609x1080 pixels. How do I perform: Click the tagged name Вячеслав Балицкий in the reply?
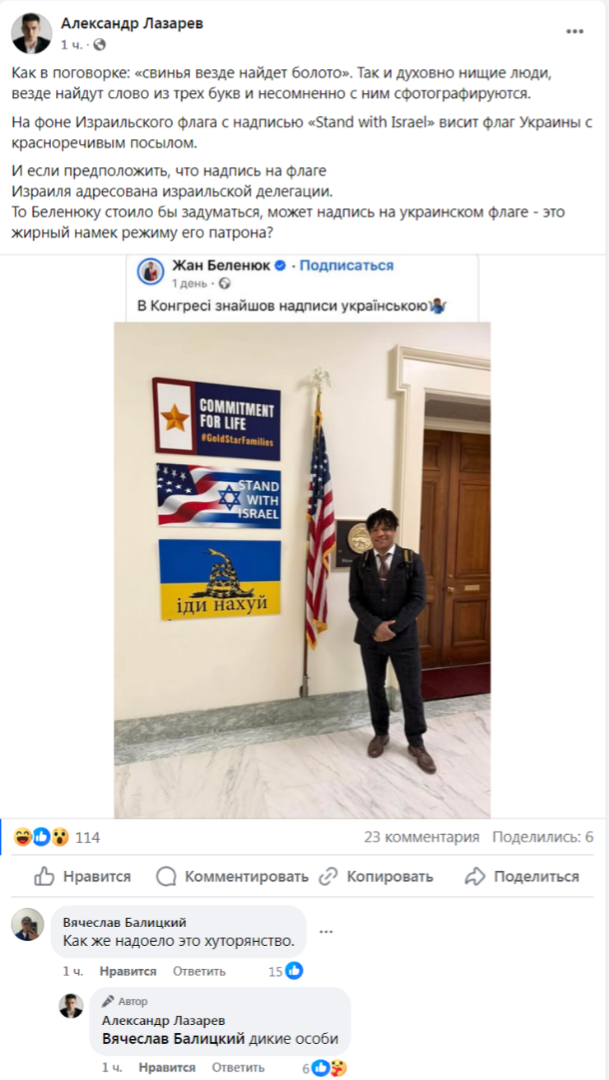(174, 1039)
